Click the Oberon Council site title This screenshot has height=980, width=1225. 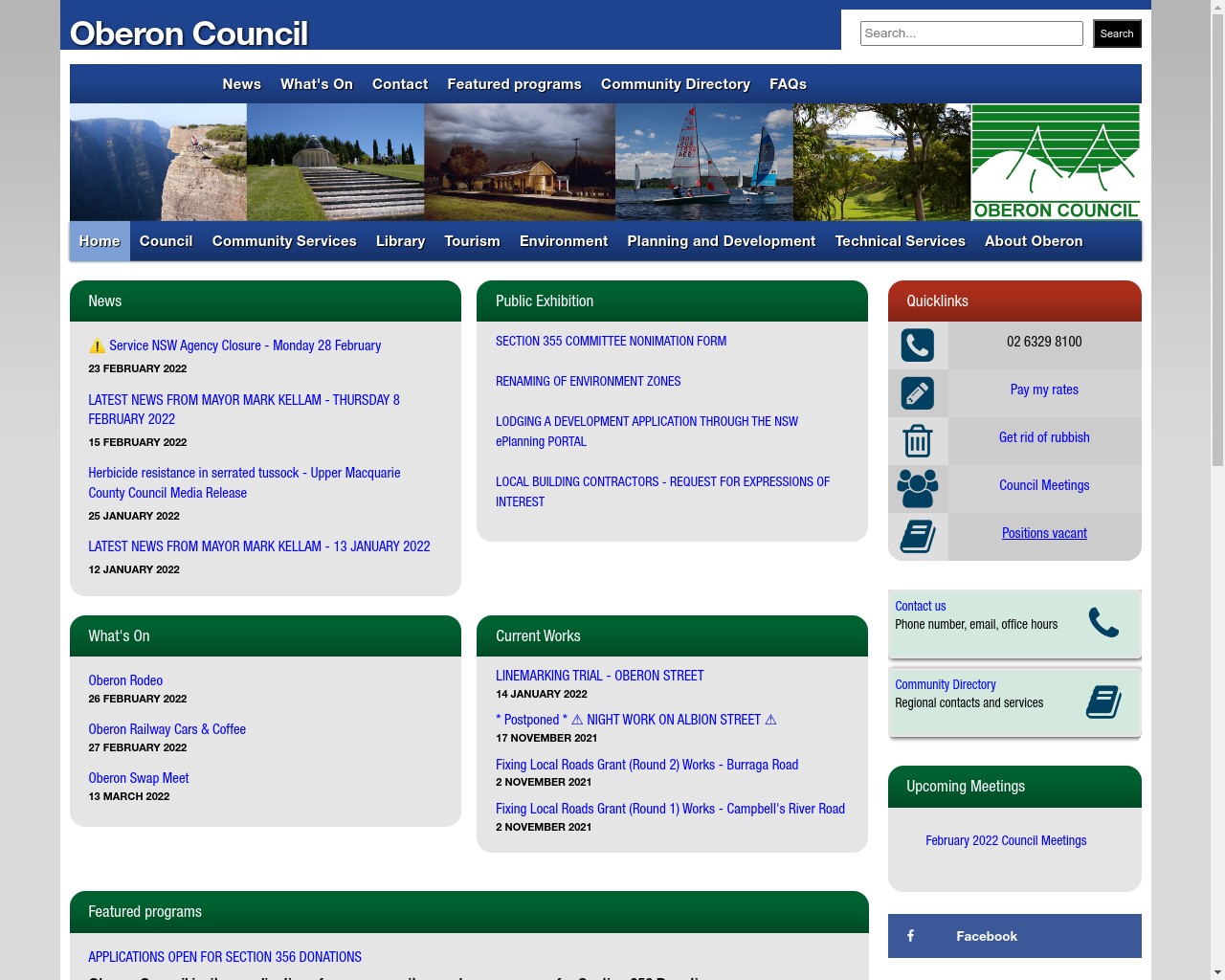click(189, 33)
